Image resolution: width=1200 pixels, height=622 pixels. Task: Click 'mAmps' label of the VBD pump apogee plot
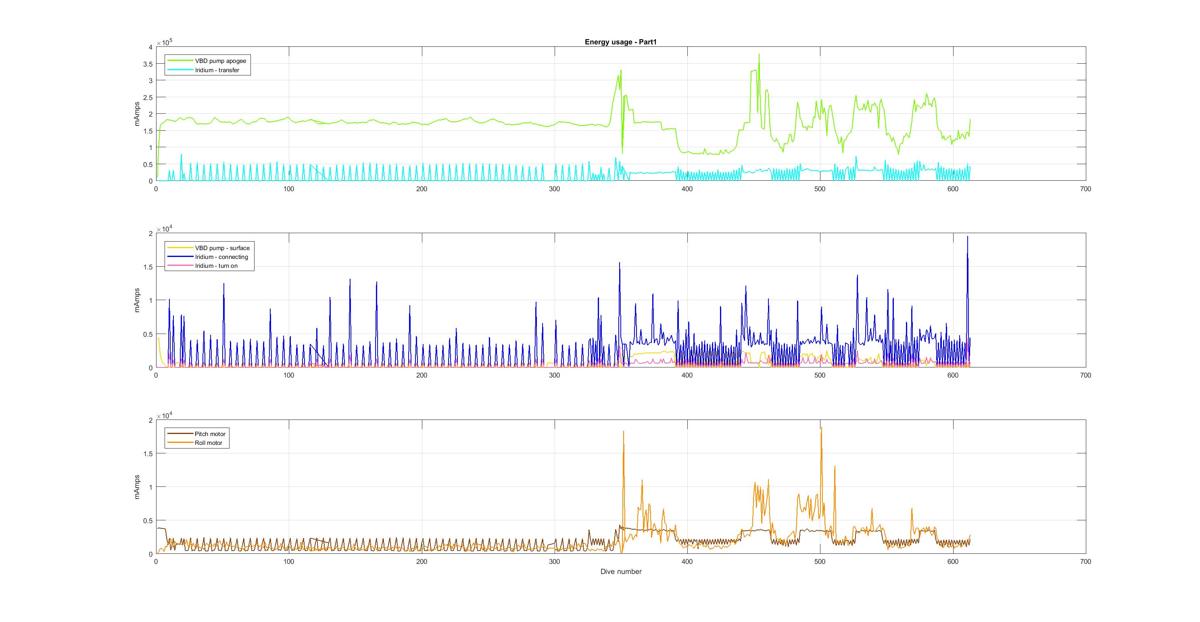[137, 114]
